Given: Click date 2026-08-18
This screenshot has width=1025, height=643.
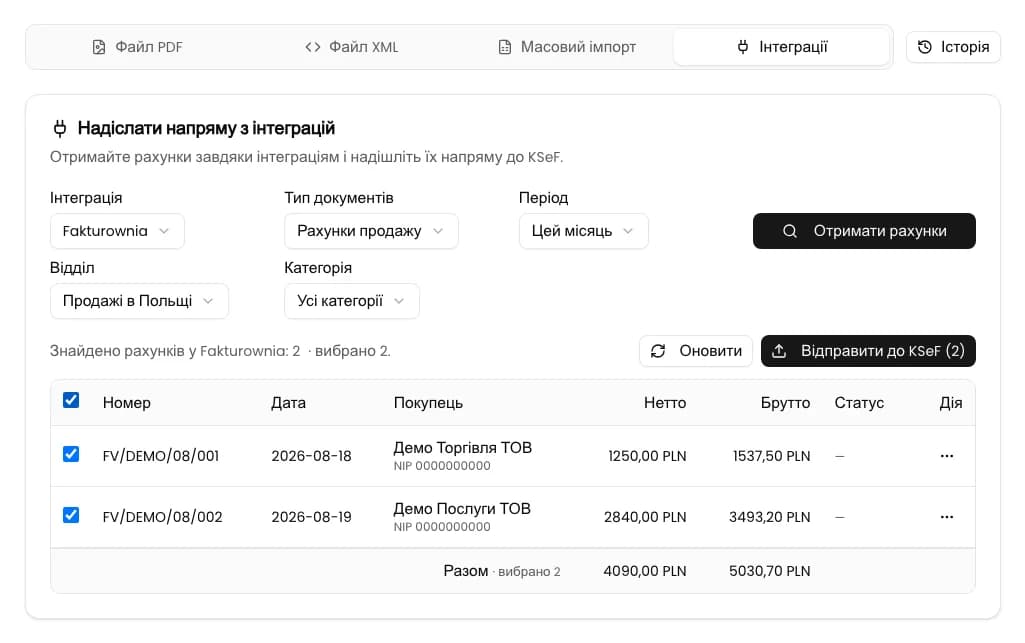Looking at the screenshot, I should tap(311, 455).
